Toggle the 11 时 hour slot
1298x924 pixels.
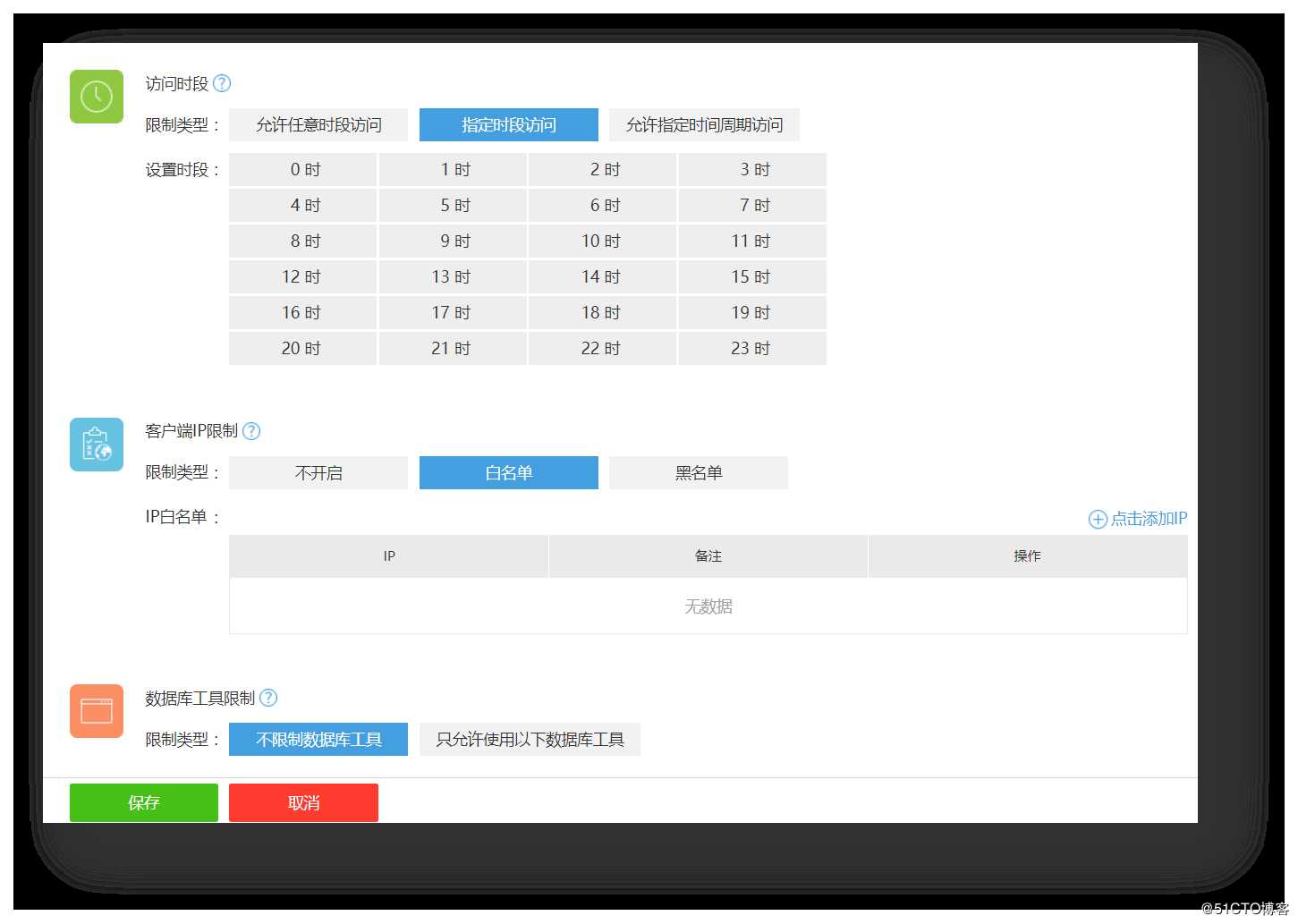pyautogui.click(x=752, y=242)
